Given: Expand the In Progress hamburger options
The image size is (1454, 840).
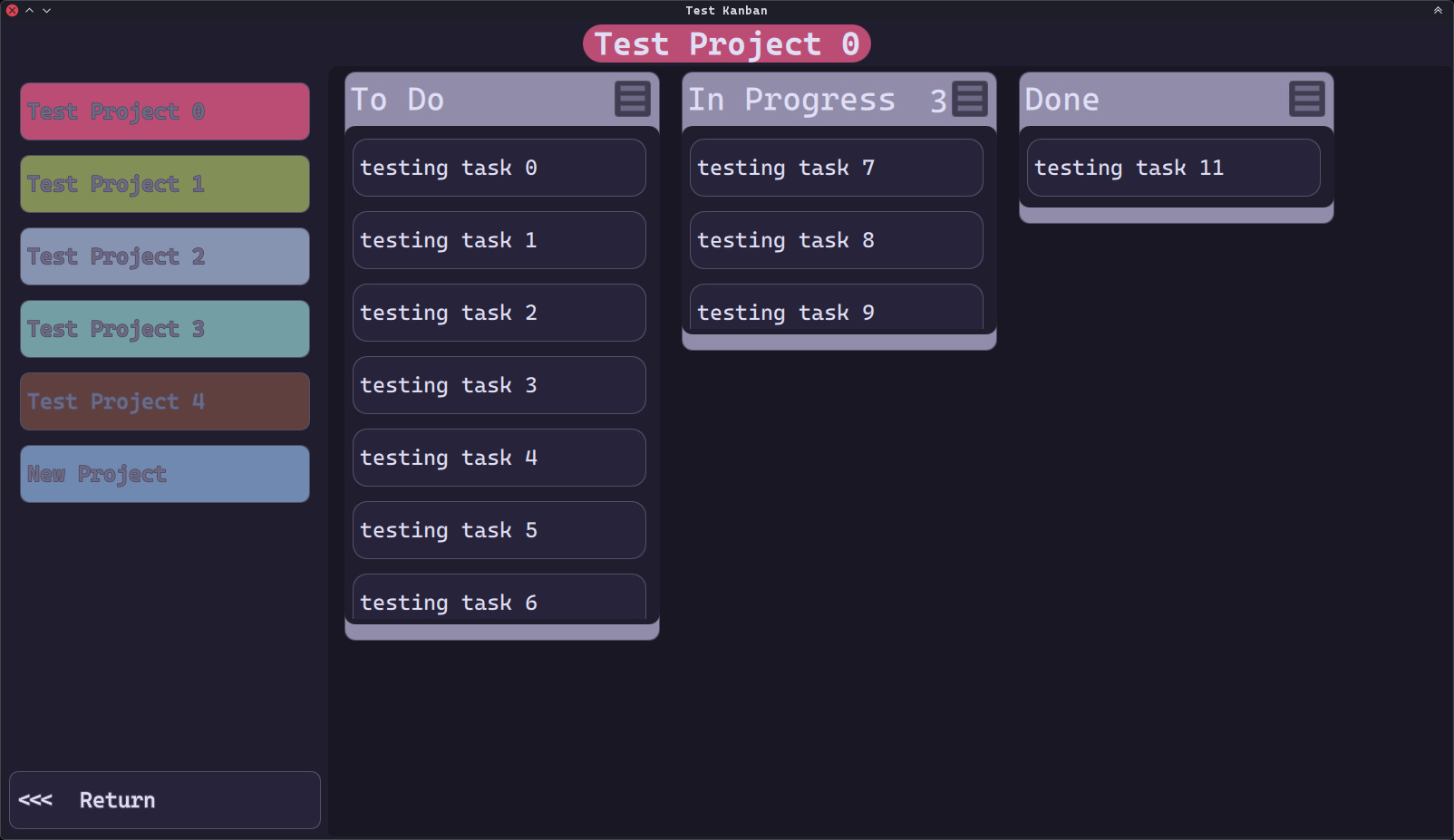Looking at the screenshot, I should click(x=970, y=99).
